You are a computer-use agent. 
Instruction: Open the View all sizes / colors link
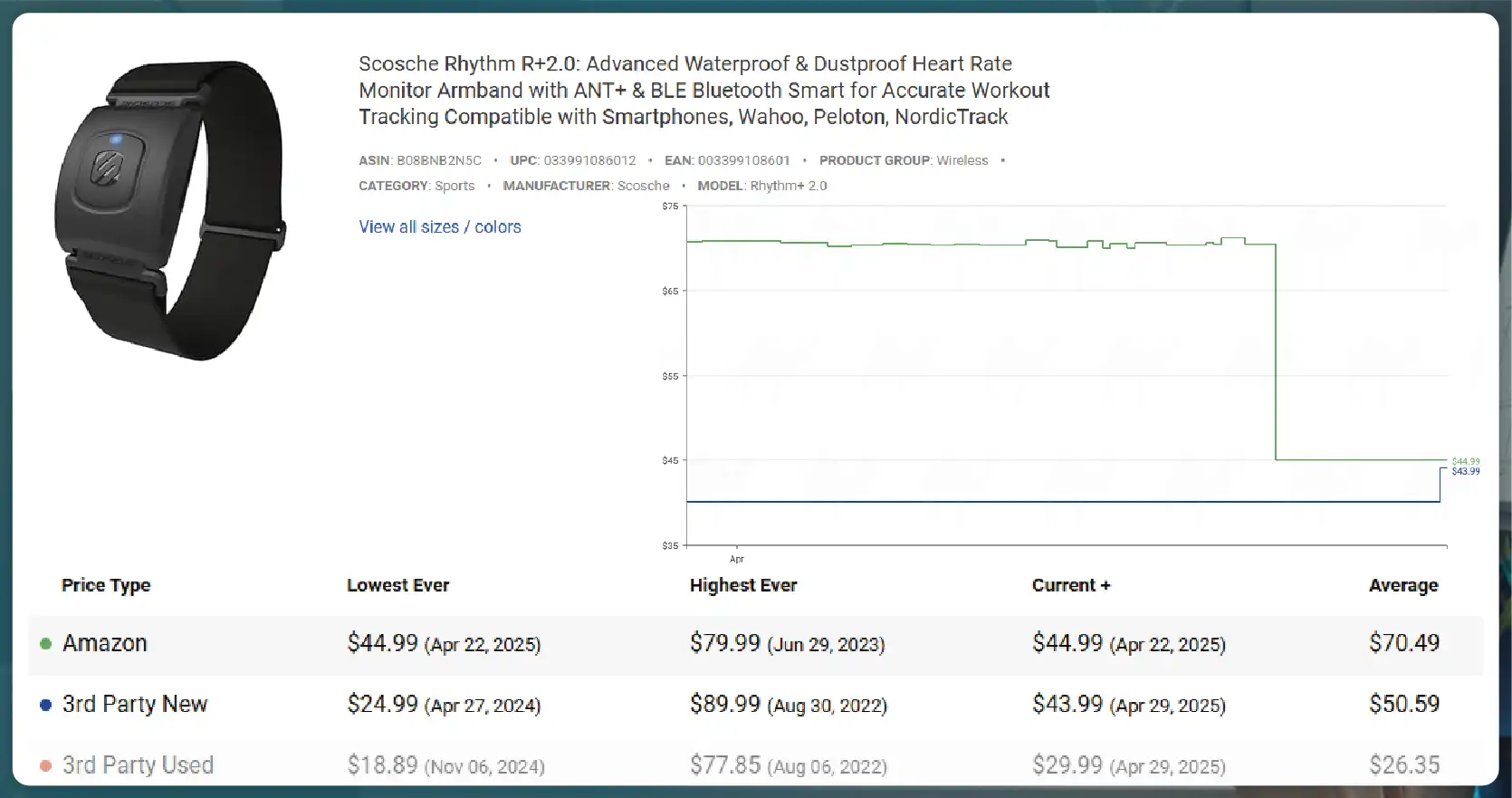439,227
